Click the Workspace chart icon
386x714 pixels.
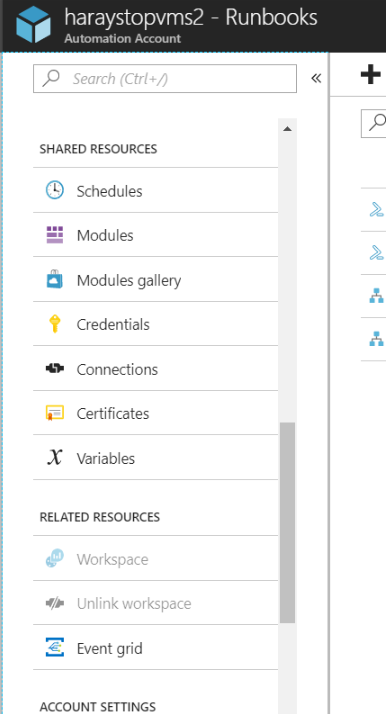(x=55, y=559)
